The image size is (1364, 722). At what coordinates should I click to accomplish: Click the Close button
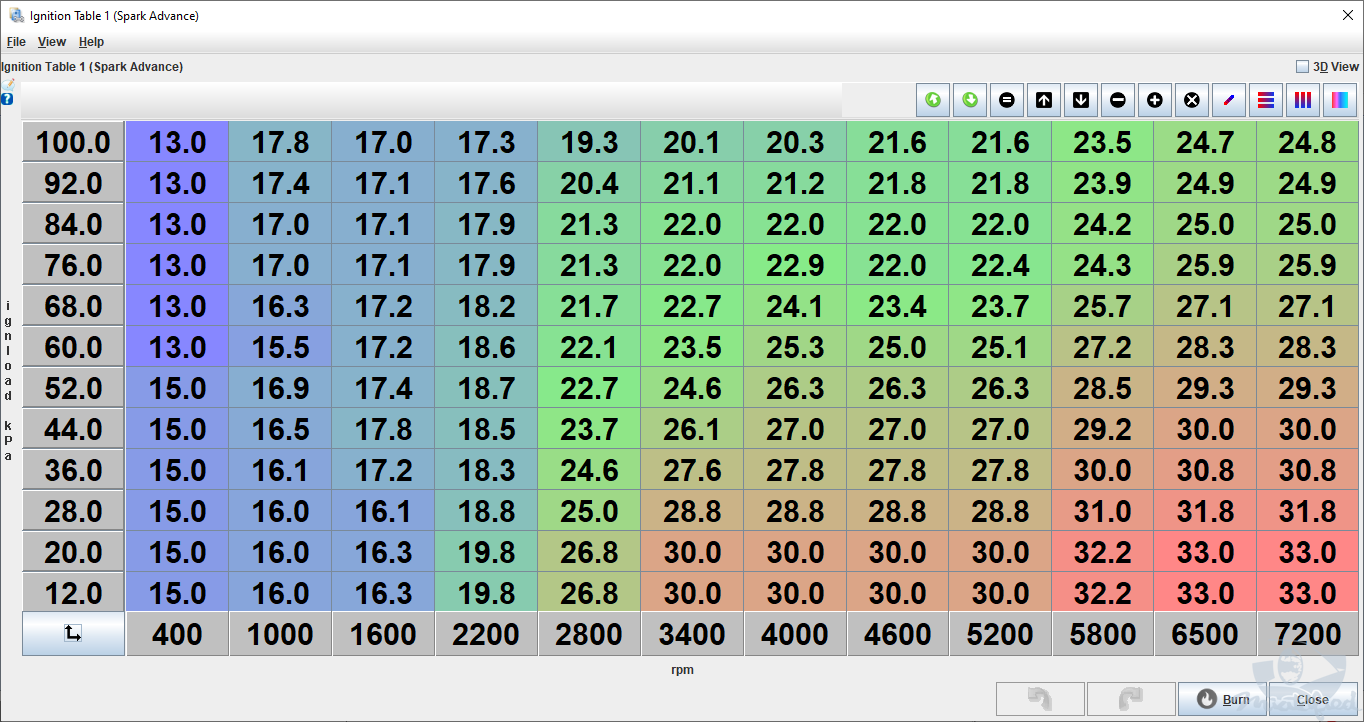point(1313,698)
